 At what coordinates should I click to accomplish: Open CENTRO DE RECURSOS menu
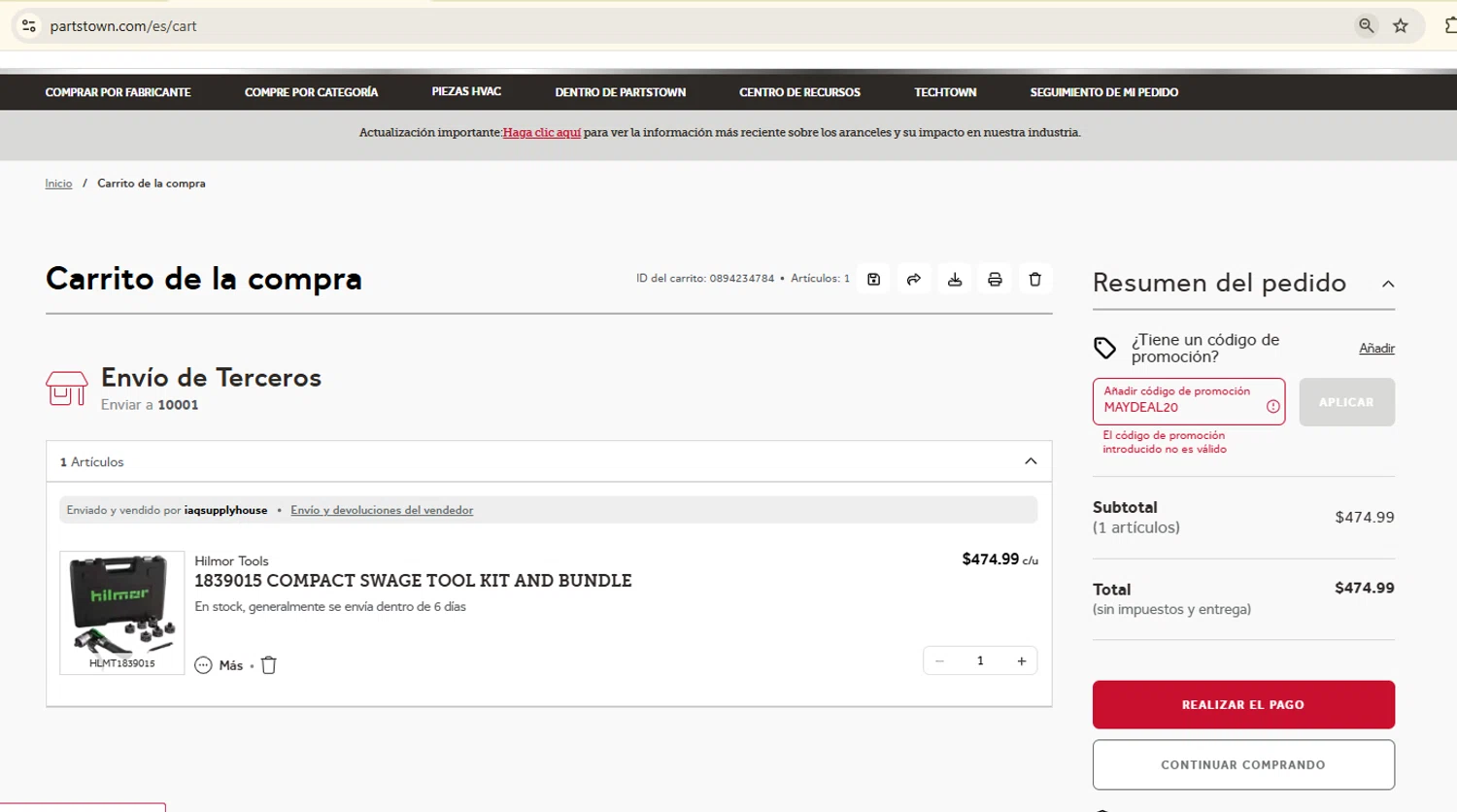799,92
